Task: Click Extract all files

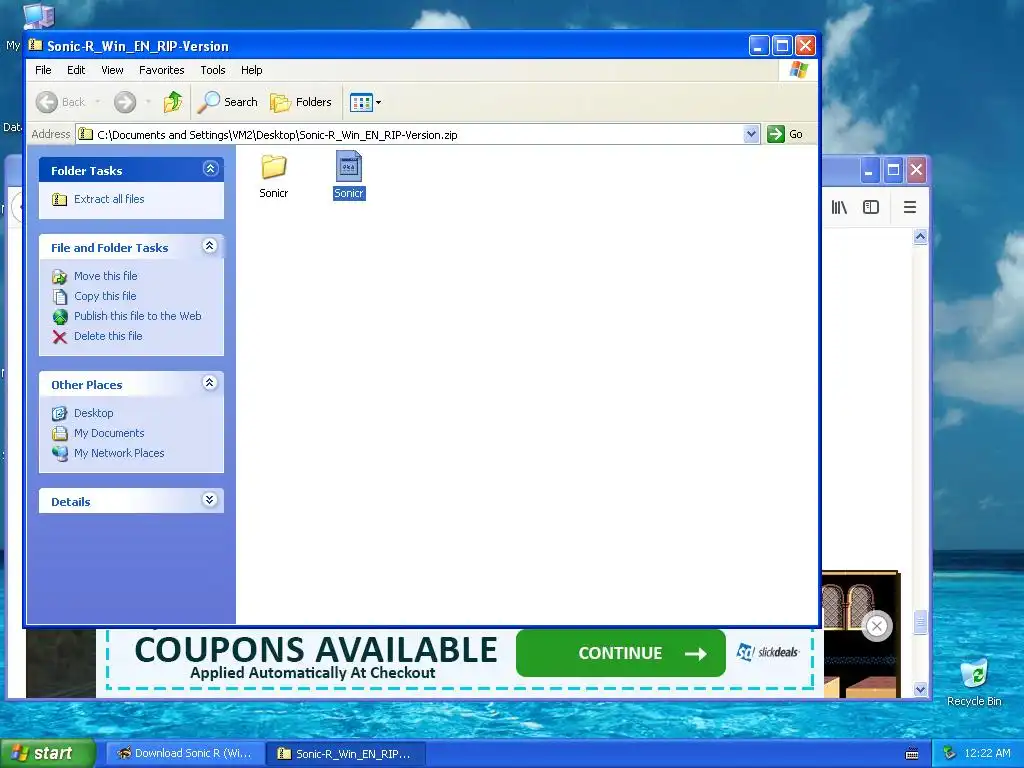Action: click(109, 199)
